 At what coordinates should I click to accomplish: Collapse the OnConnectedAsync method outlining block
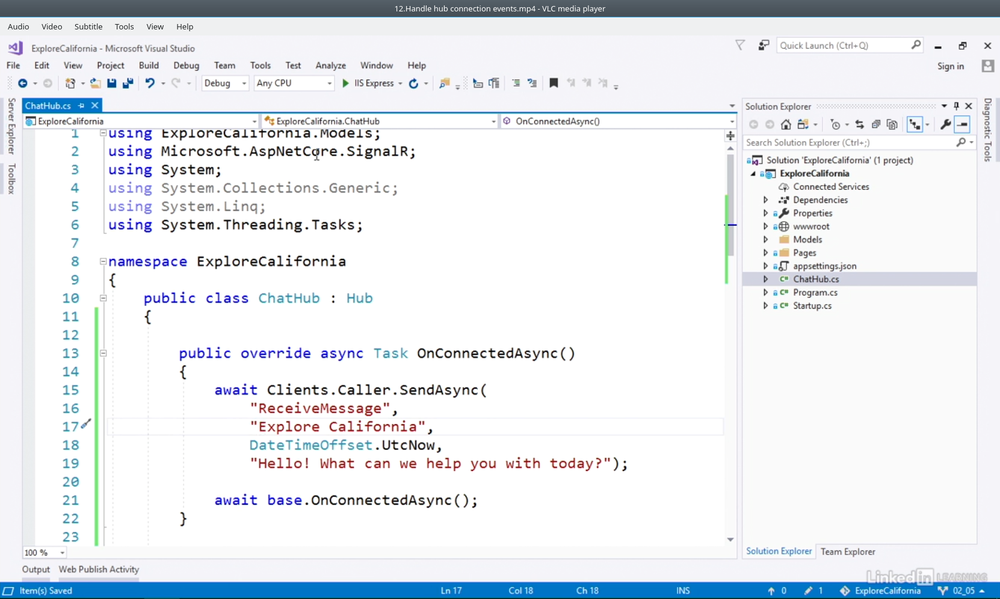coord(103,353)
